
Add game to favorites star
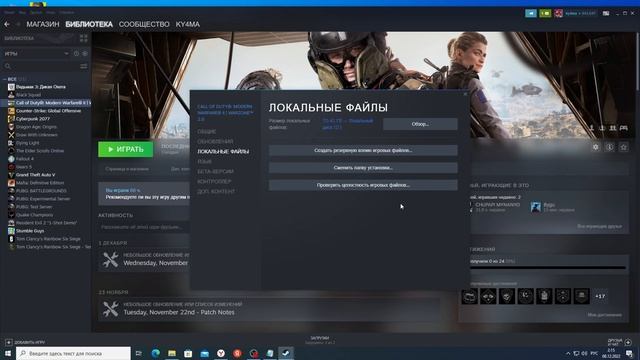(623, 147)
